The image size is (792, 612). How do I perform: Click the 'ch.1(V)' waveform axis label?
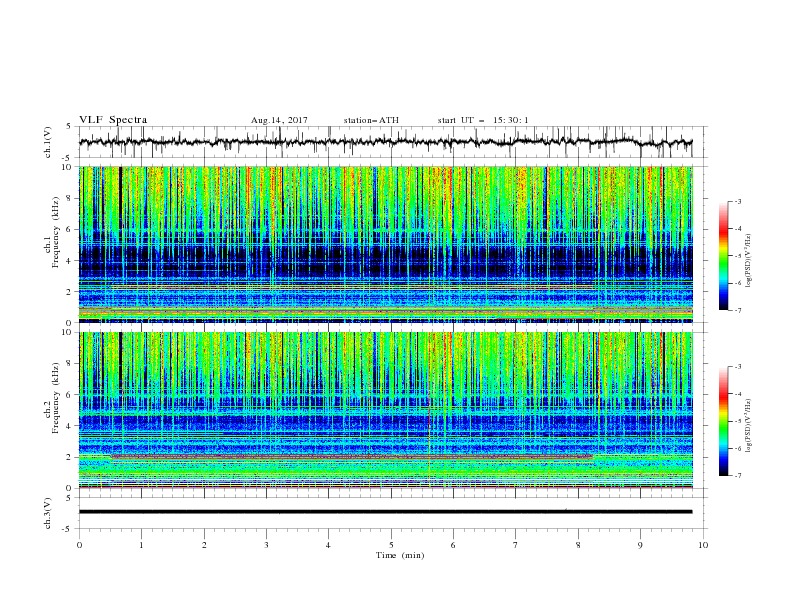[x=48, y=142]
